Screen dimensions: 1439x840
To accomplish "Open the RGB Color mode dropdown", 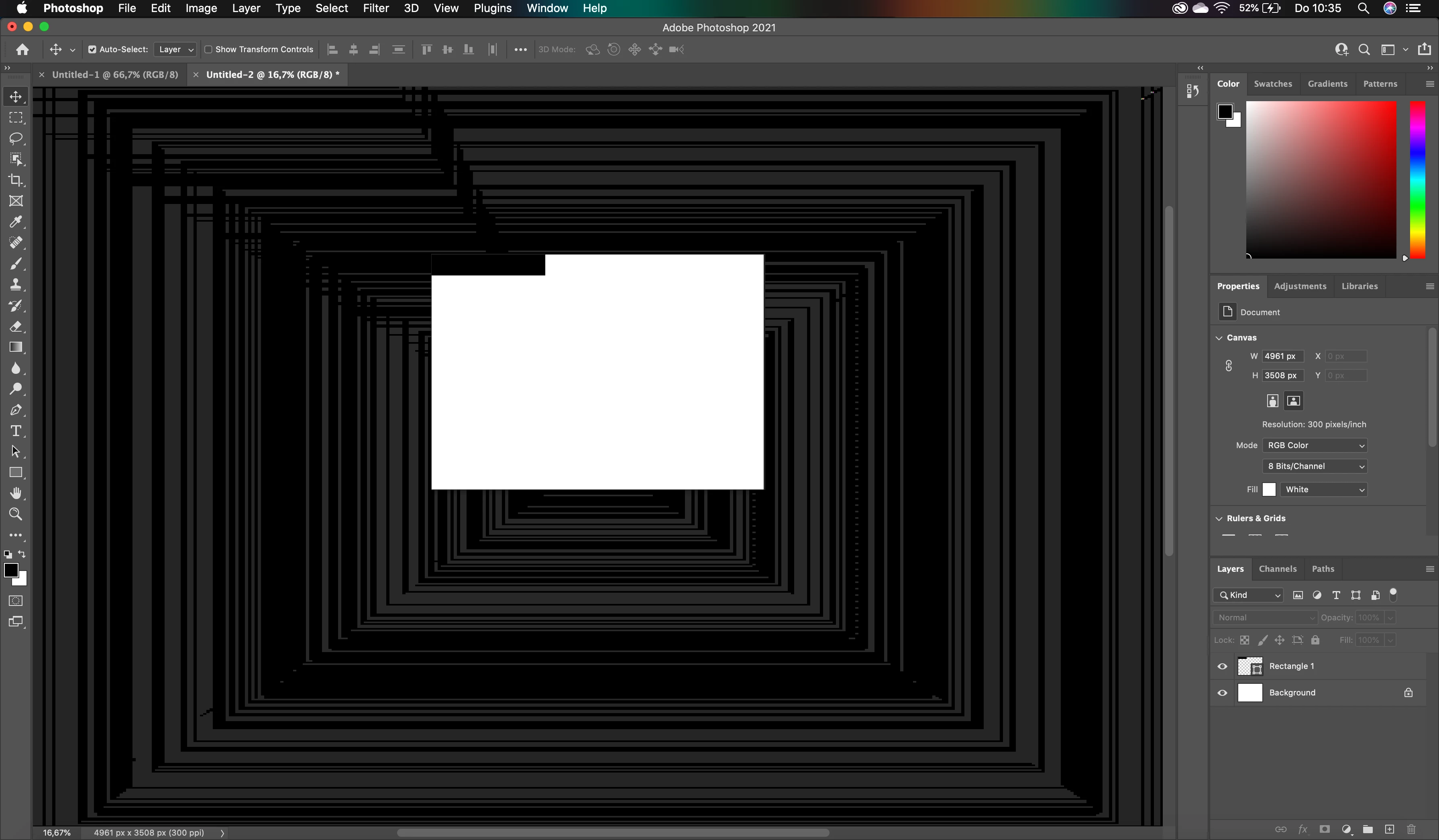I will pyautogui.click(x=1315, y=445).
